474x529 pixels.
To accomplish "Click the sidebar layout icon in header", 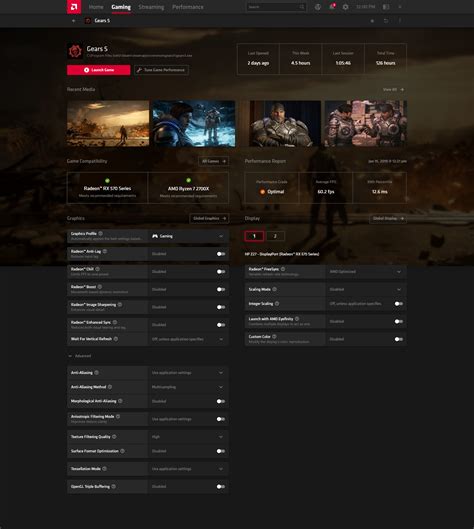I will (386, 7).
